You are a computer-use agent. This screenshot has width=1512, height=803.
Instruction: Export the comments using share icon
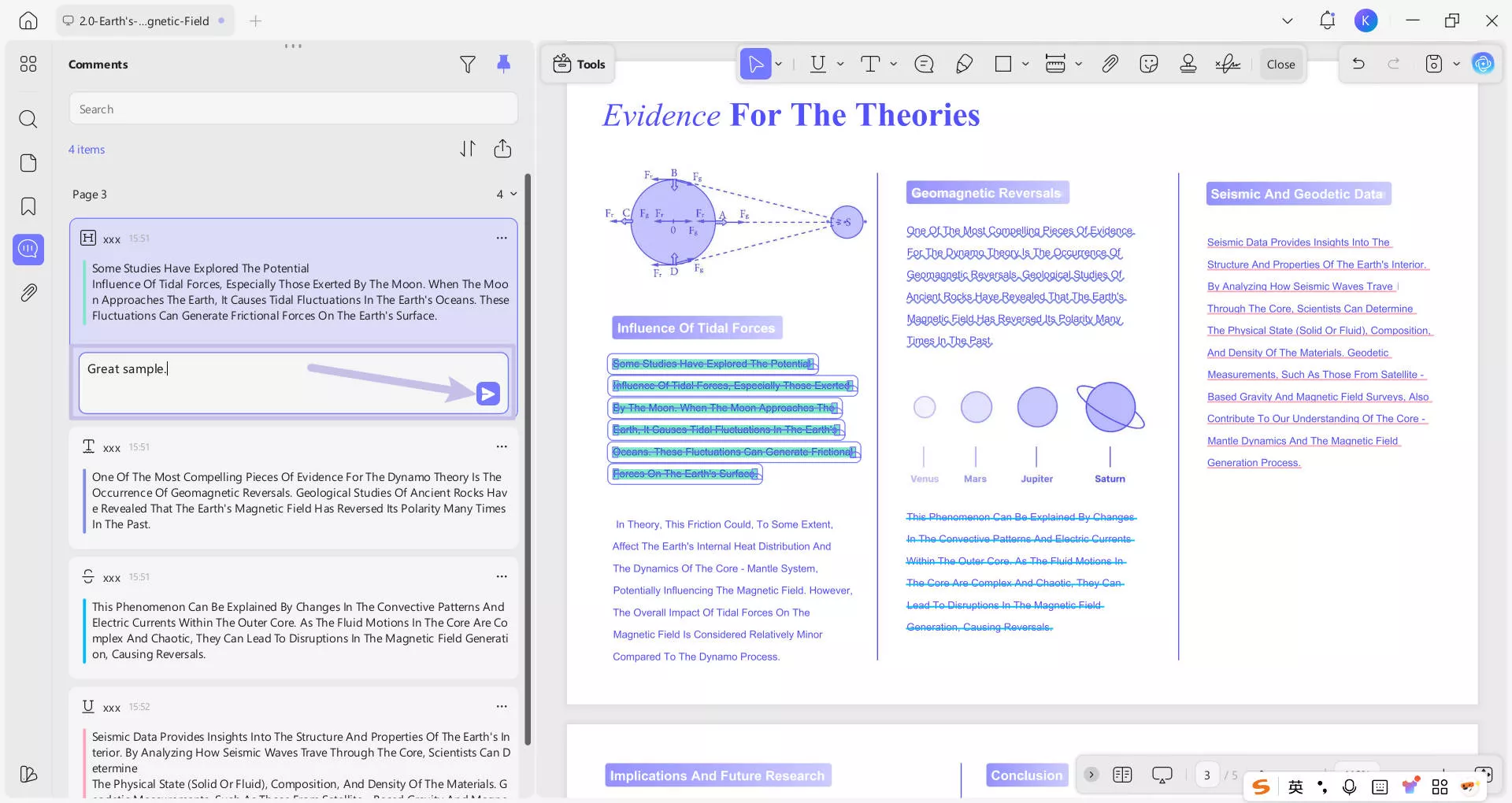(503, 149)
